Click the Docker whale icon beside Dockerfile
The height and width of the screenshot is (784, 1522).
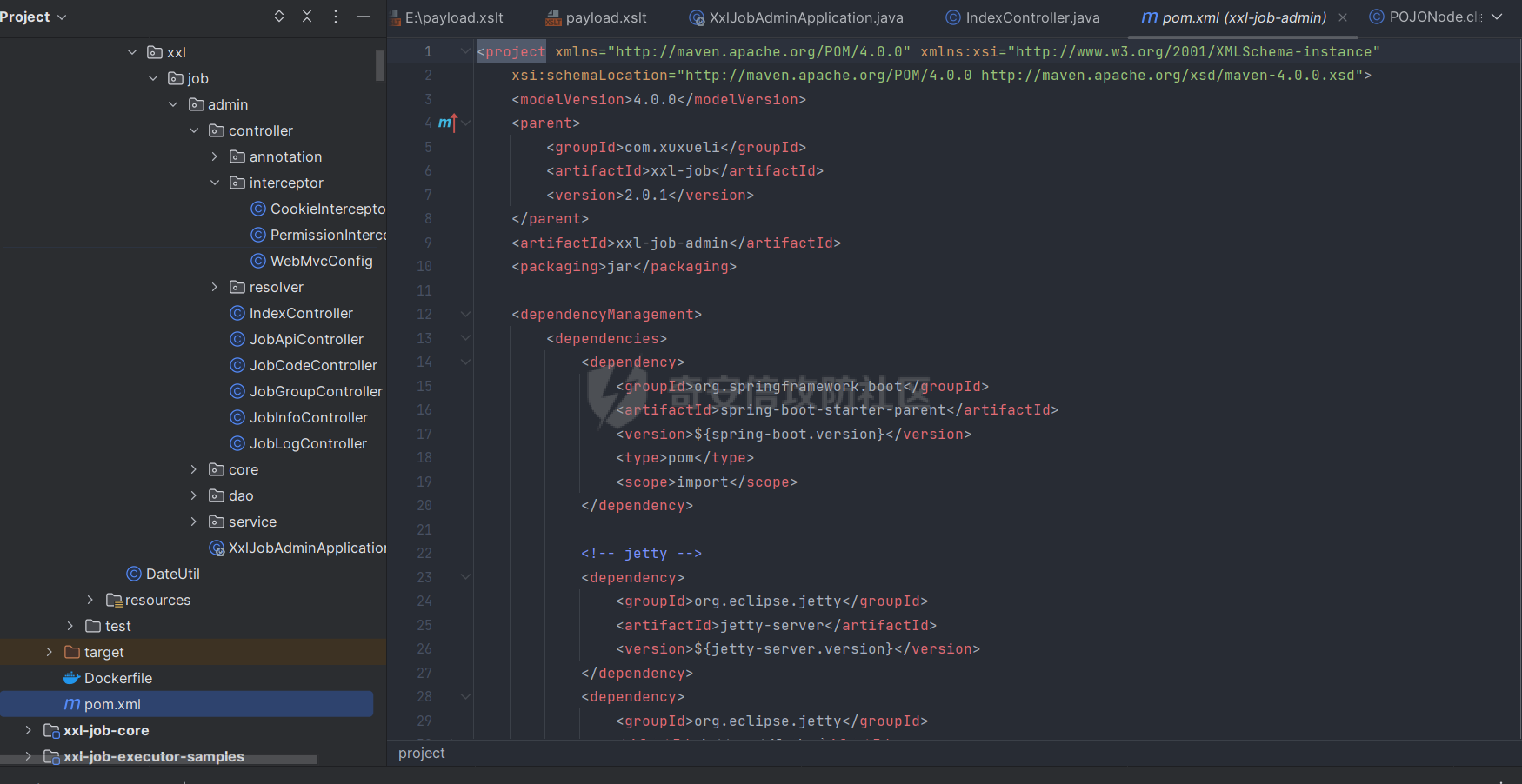[70, 678]
